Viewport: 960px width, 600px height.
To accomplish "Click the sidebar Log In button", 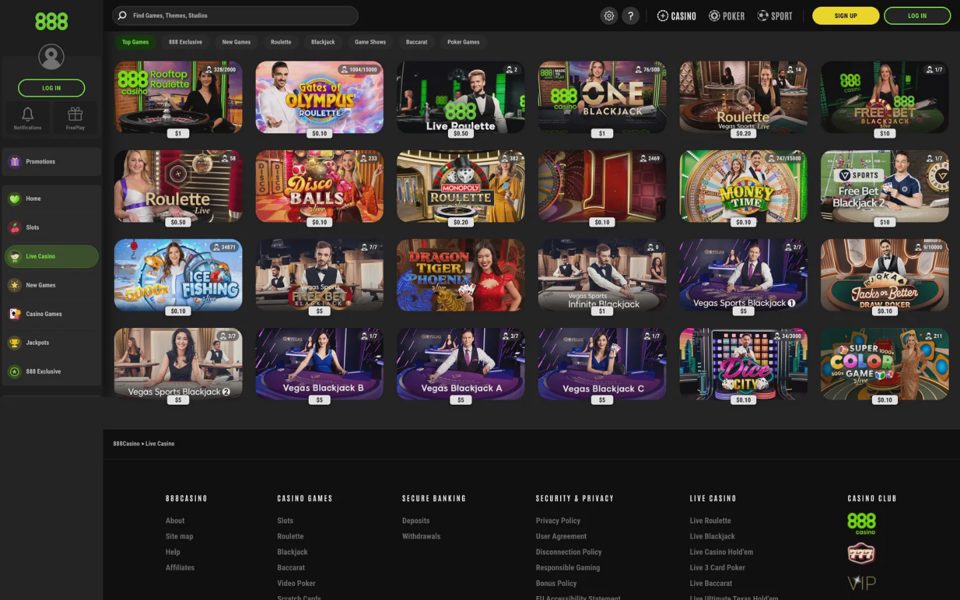I will (51, 88).
